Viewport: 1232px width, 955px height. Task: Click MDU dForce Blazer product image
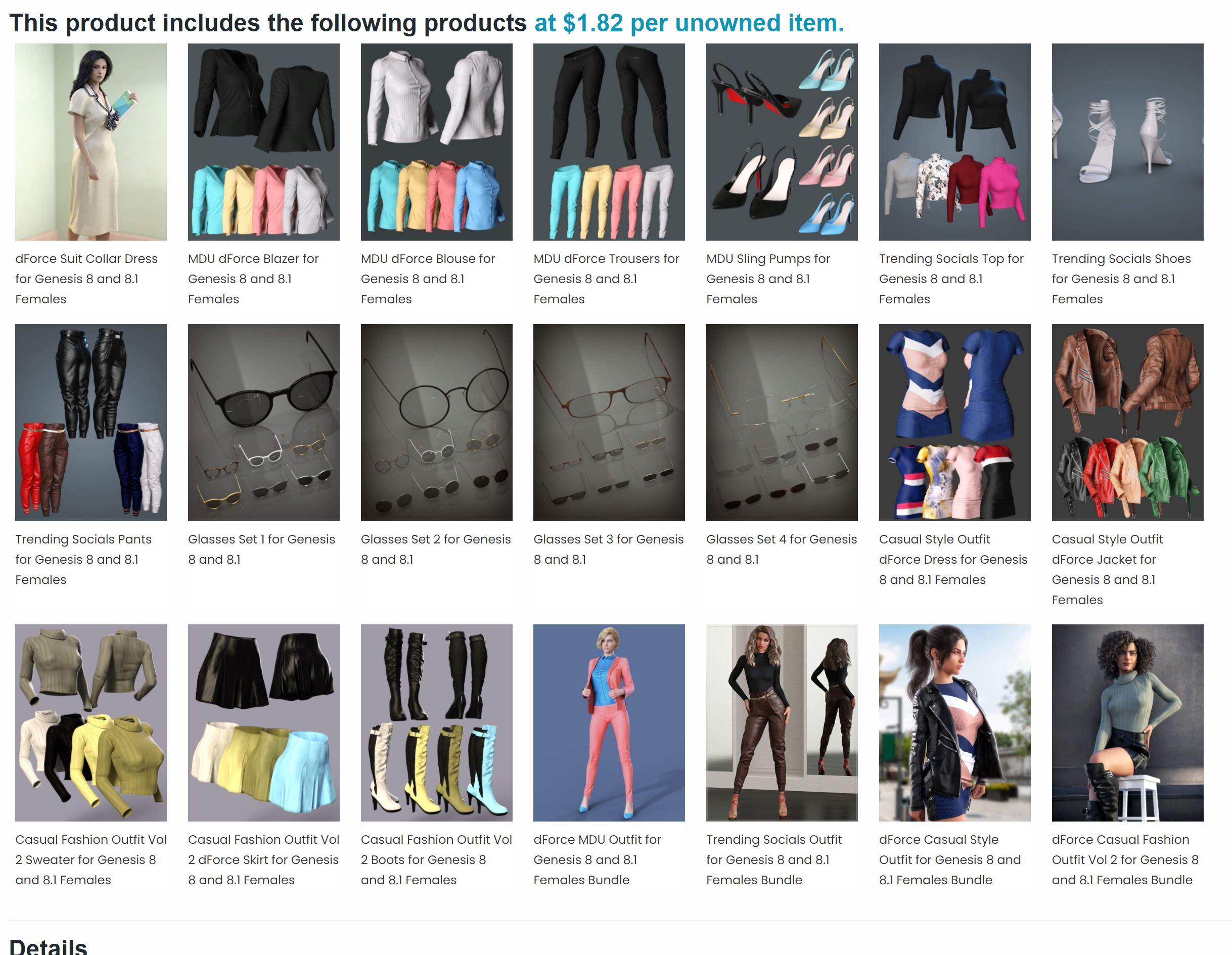pos(263,142)
